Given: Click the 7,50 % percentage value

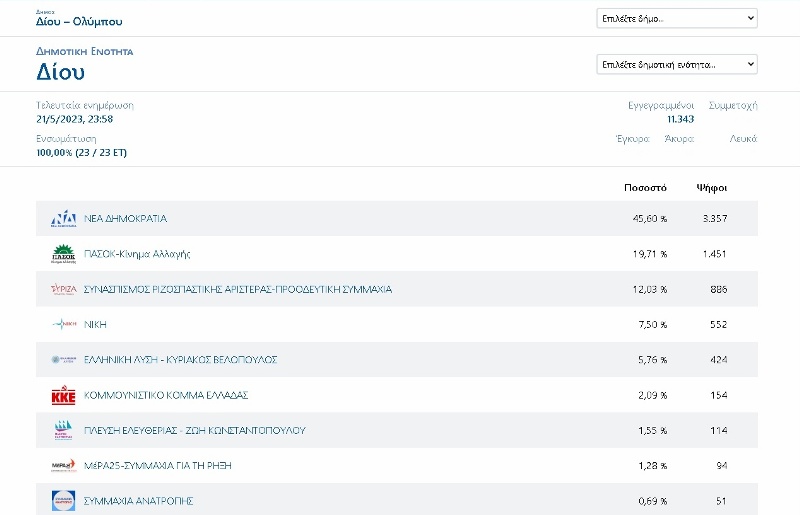Looking at the screenshot, I should [x=653, y=325].
